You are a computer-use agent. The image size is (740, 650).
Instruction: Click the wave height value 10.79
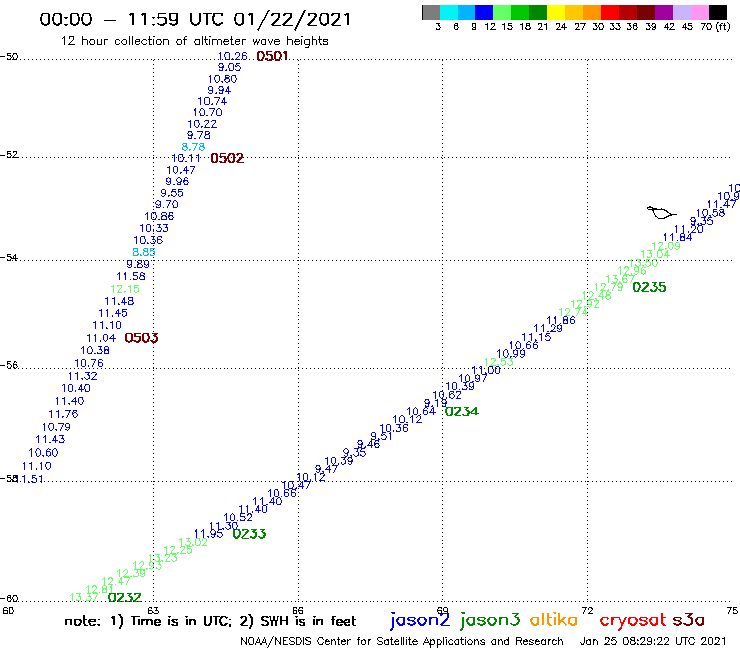56,427
